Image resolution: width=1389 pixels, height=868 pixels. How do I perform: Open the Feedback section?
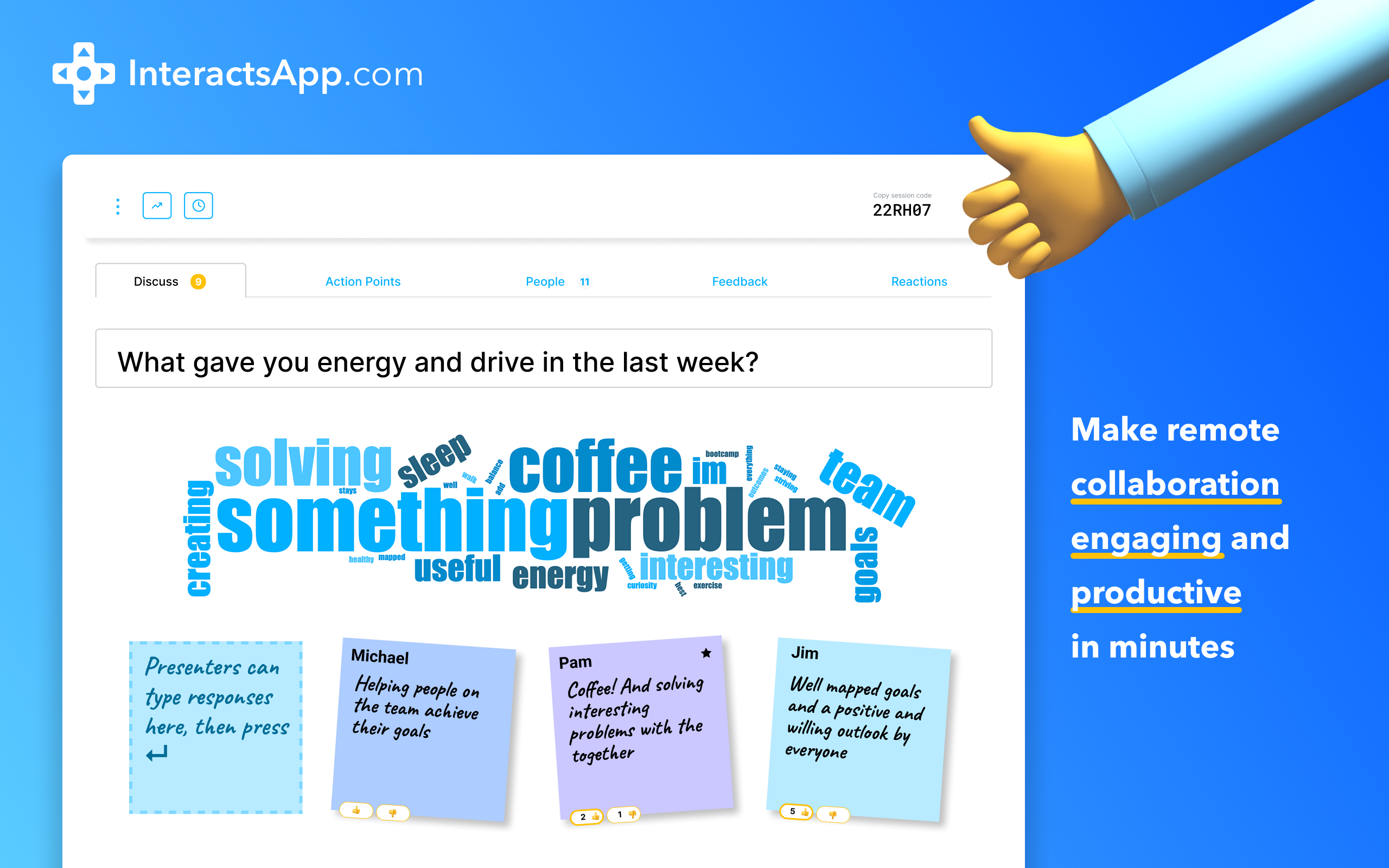tap(740, 281)
